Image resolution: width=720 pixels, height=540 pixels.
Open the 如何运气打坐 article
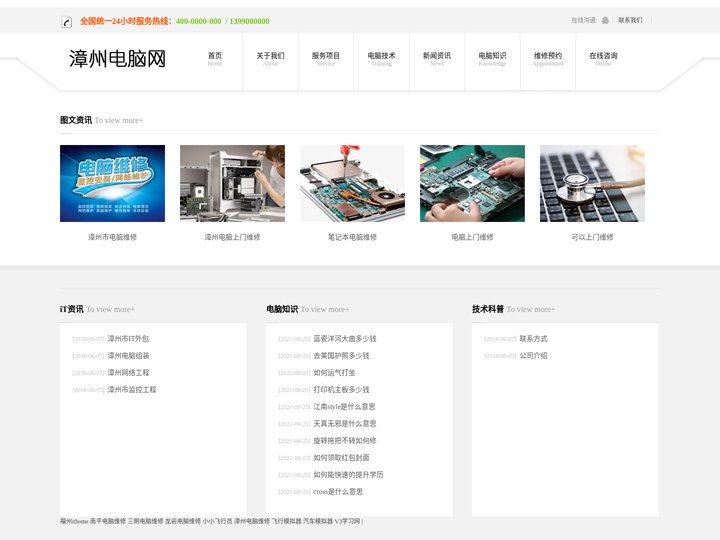(334, 372)
